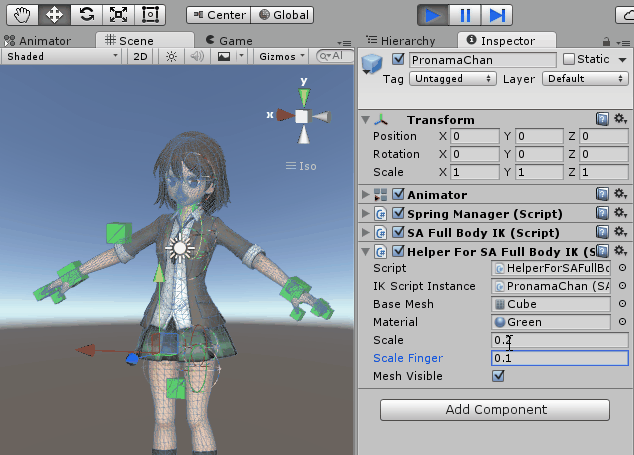Screen dimensions: 634x455
Task: Switch to the Game tab
Action: pyautogui.click(x=229, y=40)
